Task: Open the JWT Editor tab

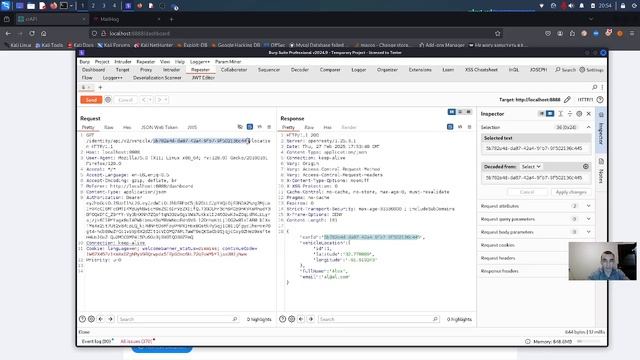Action: [203, 78]
